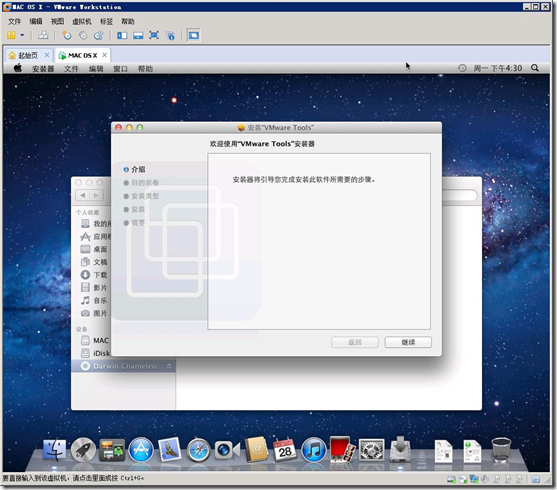Viewport: 557px width, 490px height.
Task: Select 桌面 in Finder sidebar
Action: (x=94, y=249)
